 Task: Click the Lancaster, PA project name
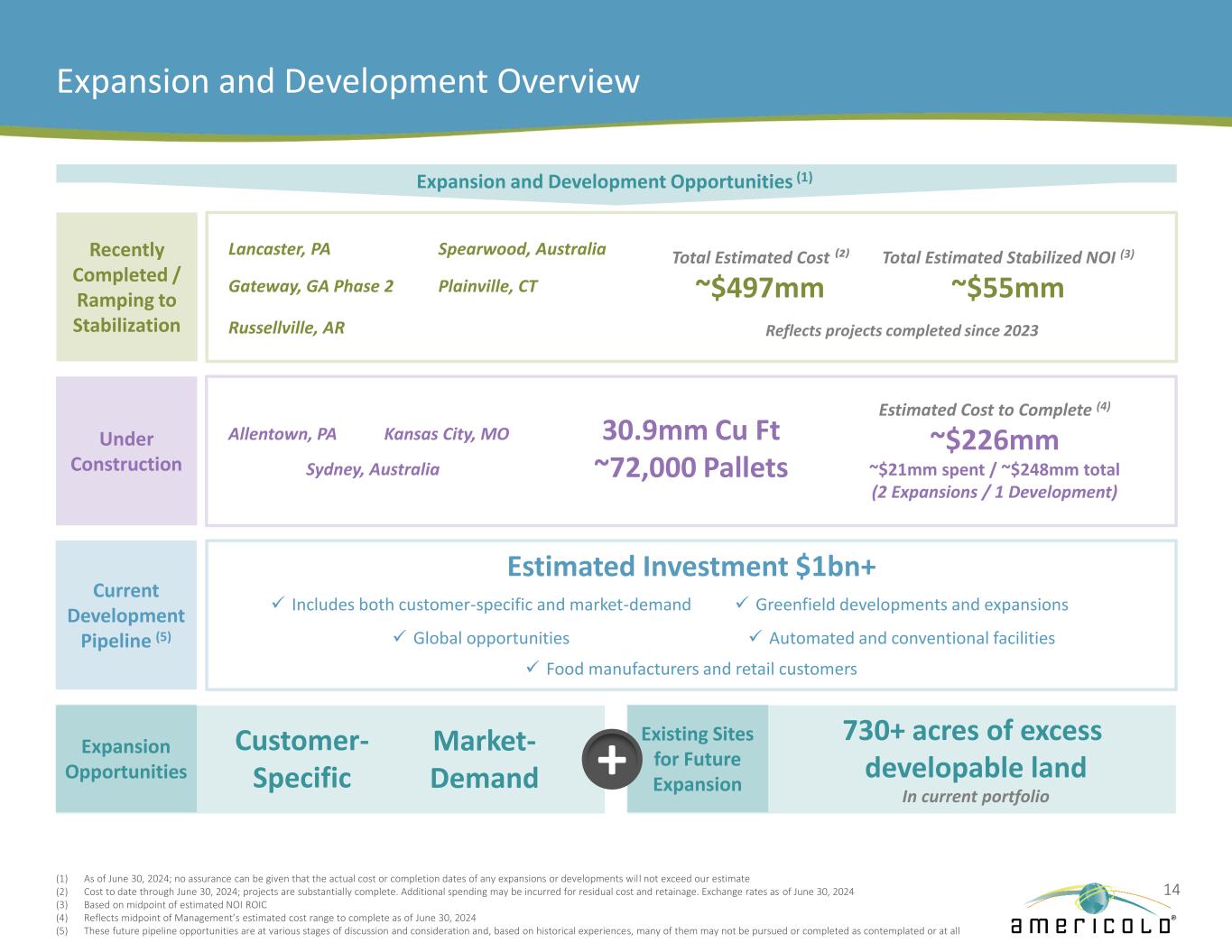pyautogui.click(x=280, y=249)
